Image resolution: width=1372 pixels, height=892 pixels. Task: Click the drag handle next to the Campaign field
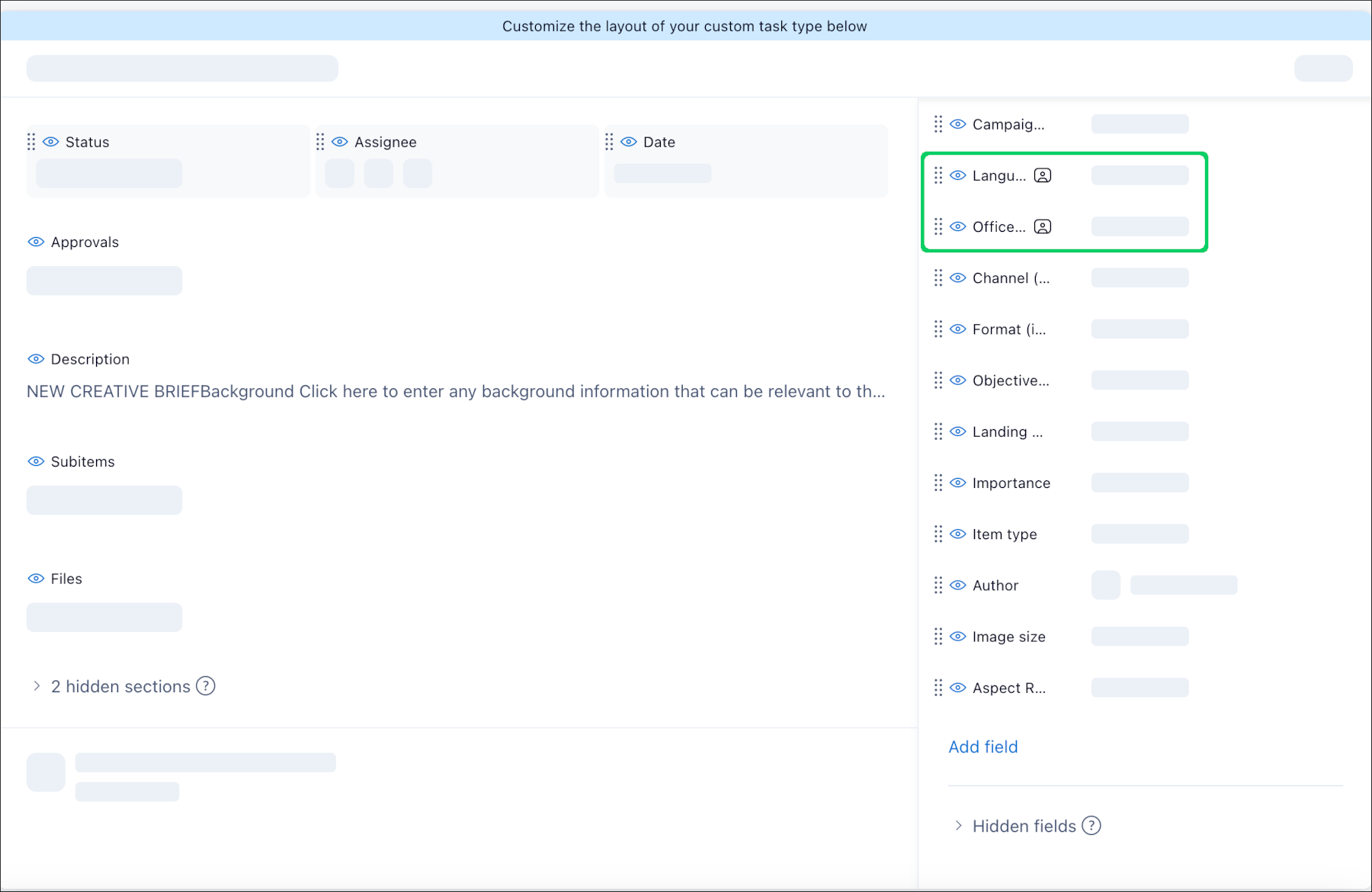(x=938, y=124)
